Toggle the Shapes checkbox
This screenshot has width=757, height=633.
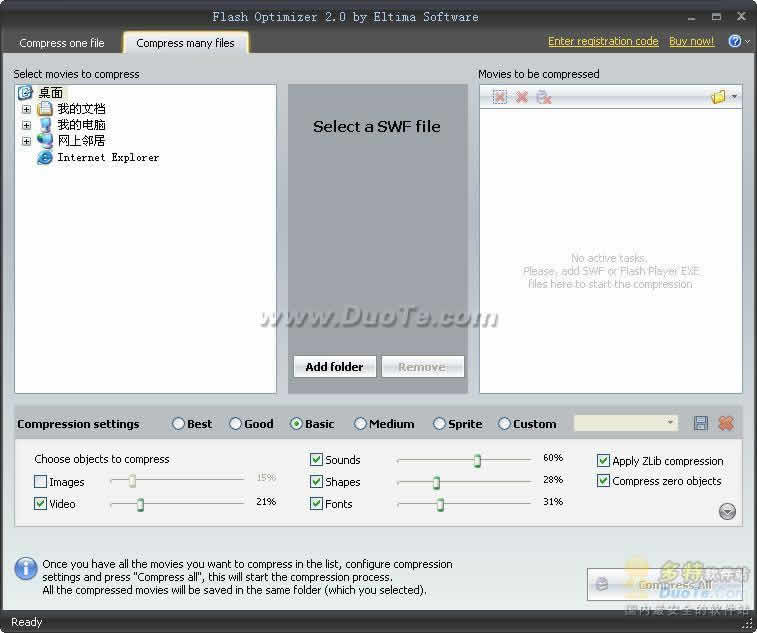[316, 481]
